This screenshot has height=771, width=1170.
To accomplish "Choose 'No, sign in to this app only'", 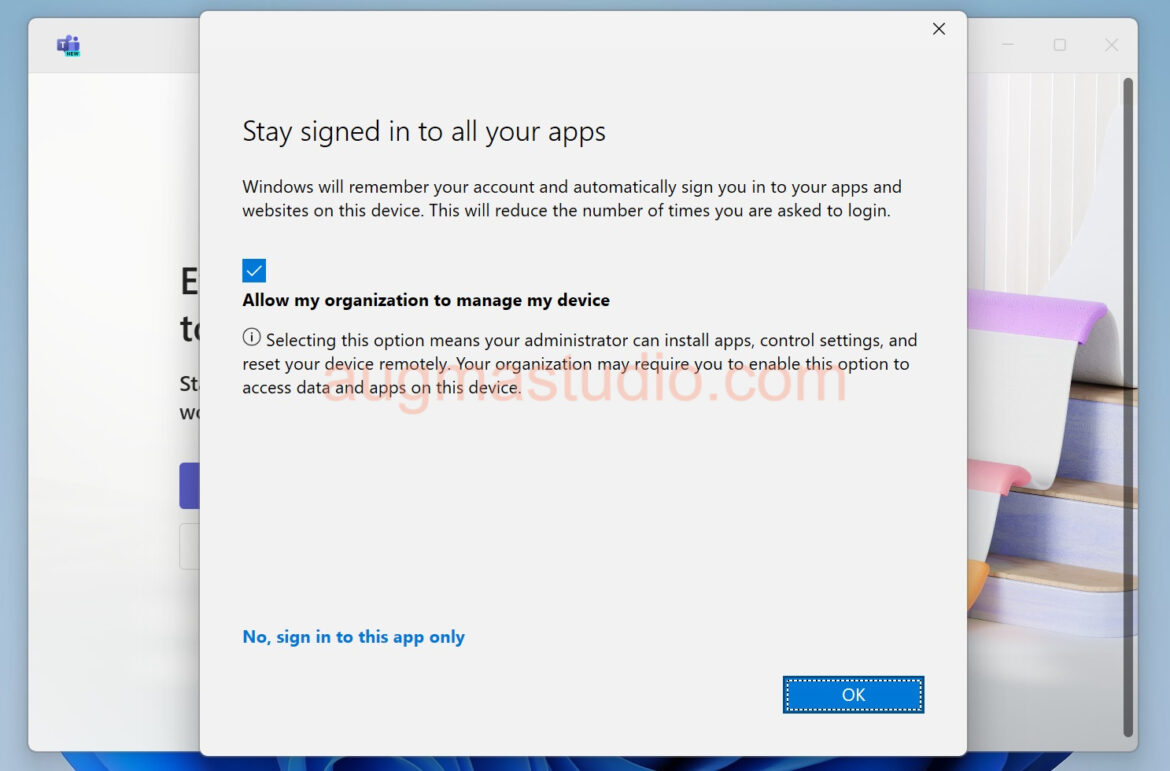I will pos(353,637).
